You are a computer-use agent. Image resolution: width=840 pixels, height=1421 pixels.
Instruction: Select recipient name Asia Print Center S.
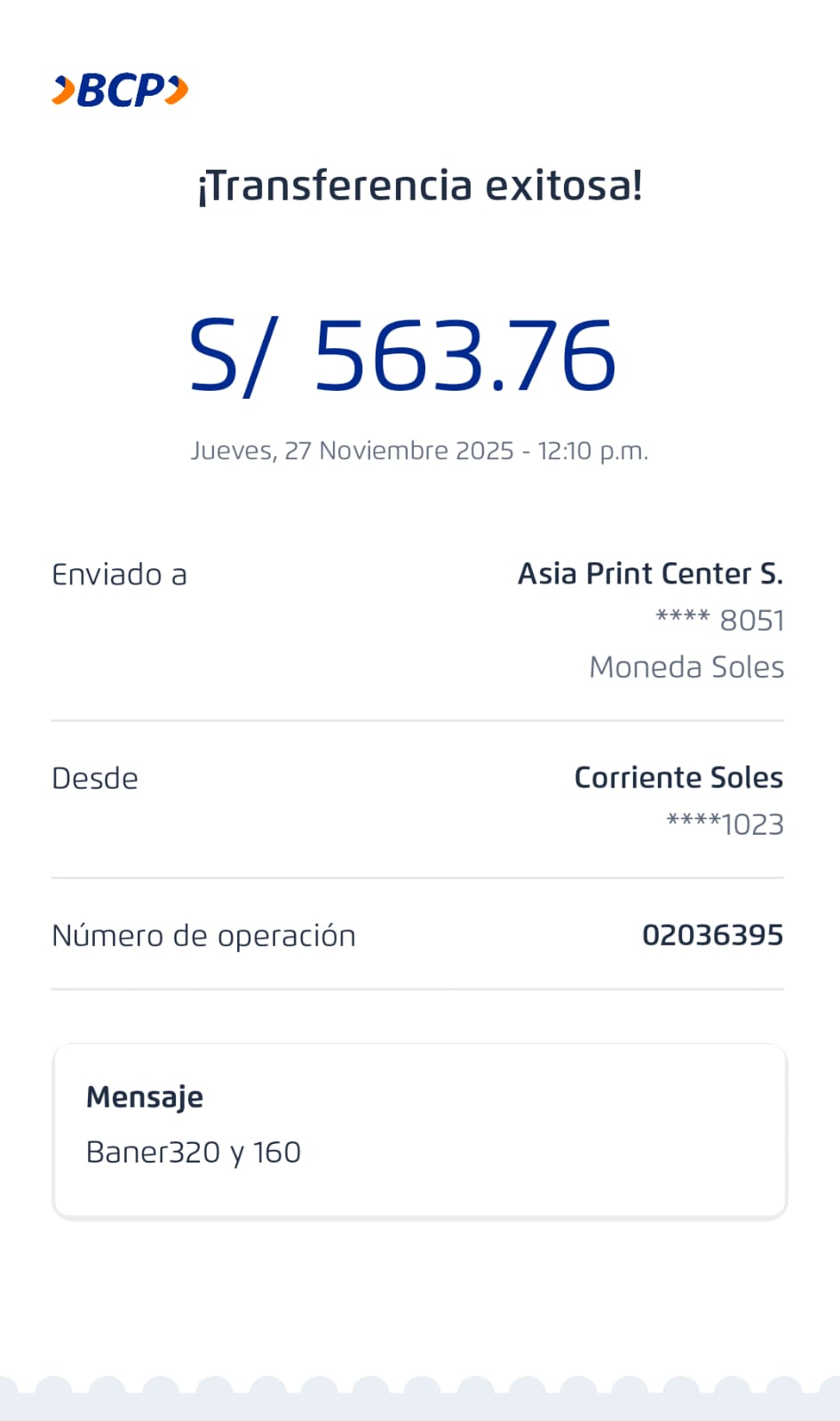point(650,574)
